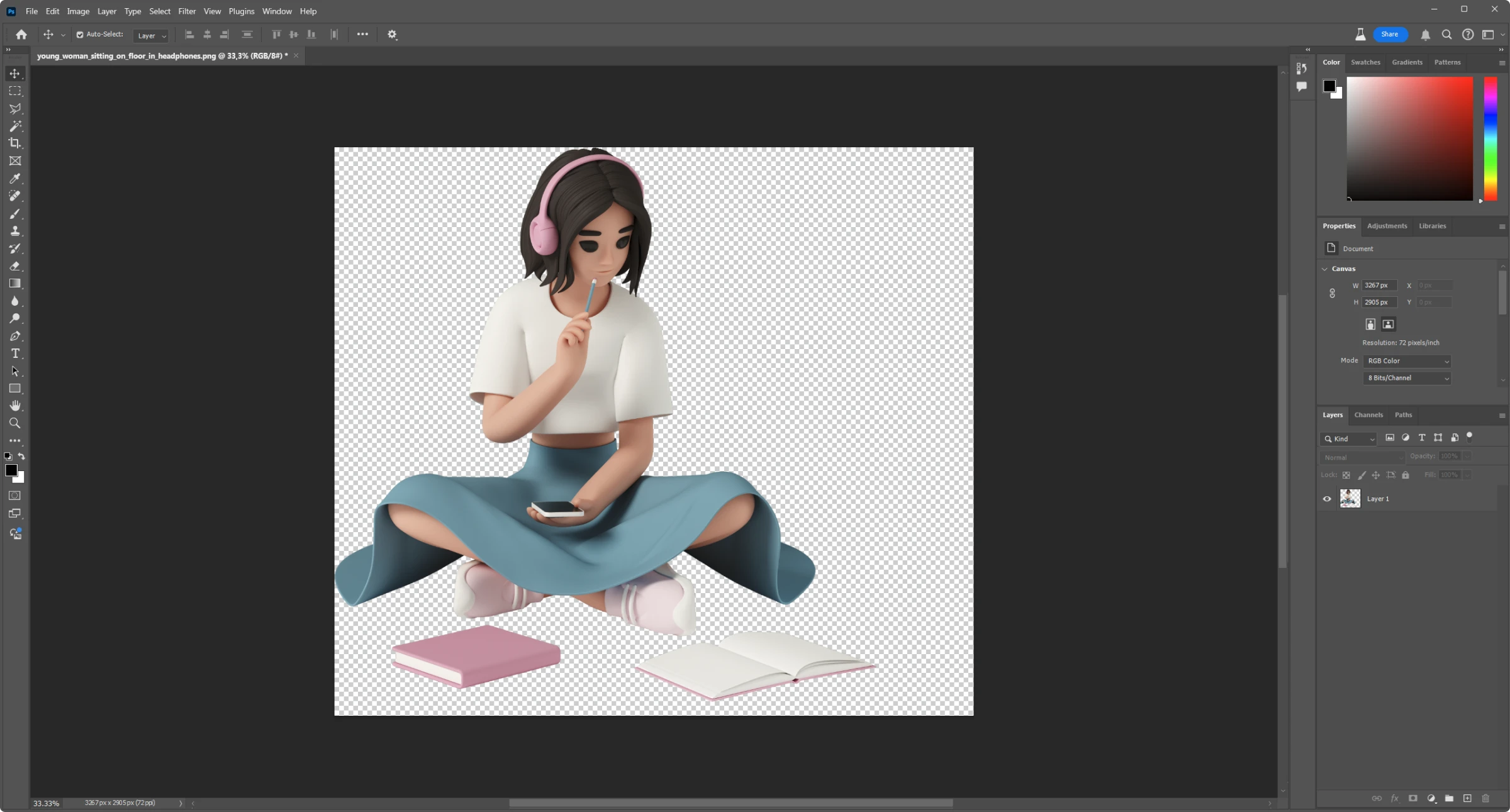Select the Brush tool
1510x812 pixels.
pyautogui.click(x=14, y=214)
